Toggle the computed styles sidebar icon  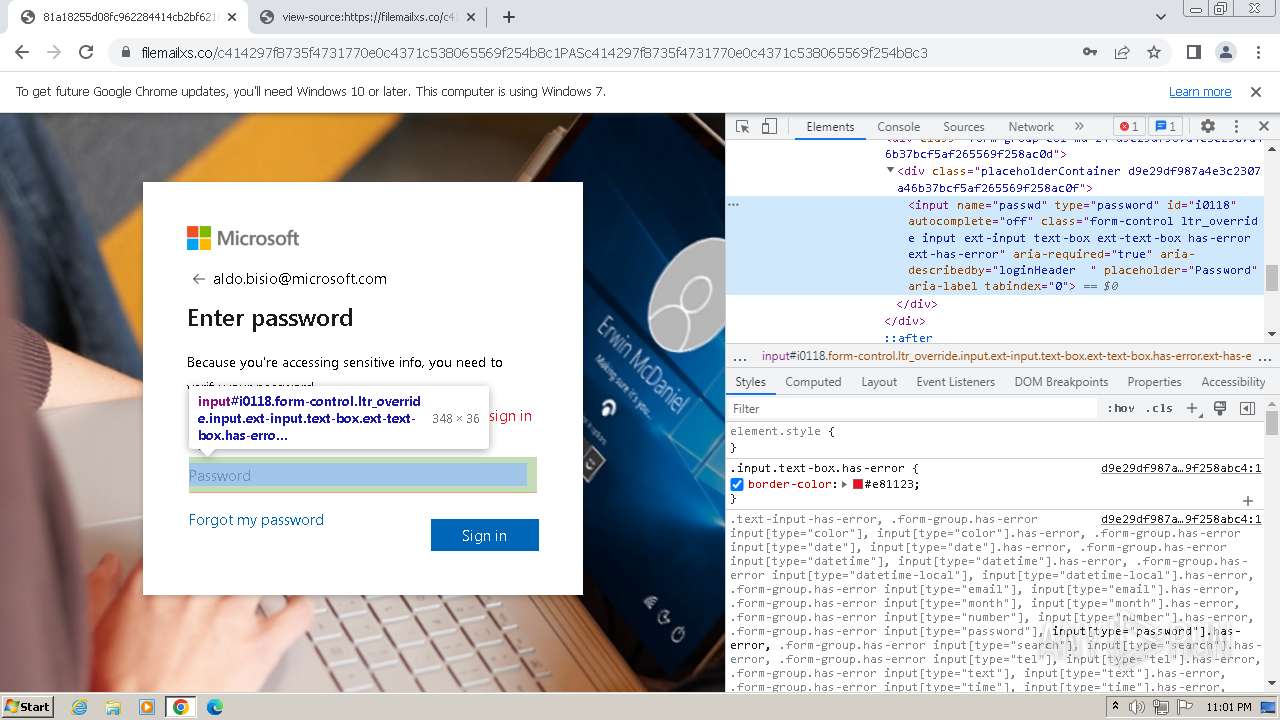coord(1247,409)
